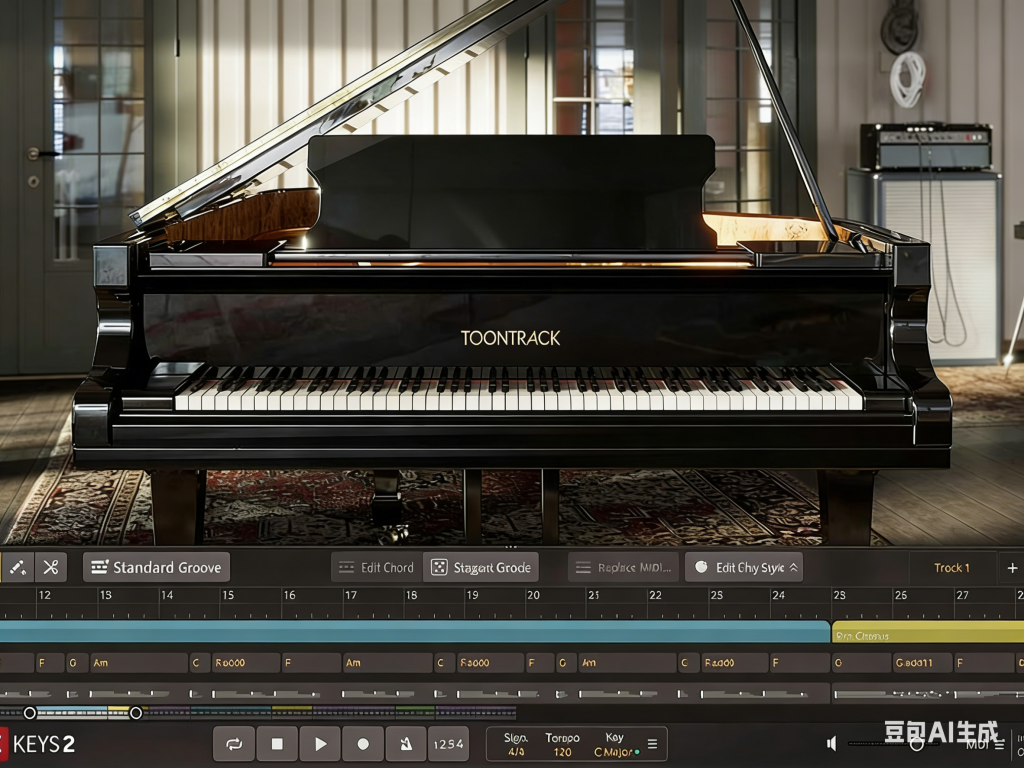Select the yellow Pre Chorus song part
The height and width of the screenshot is (768, 1024).
(x=927, y=632)
